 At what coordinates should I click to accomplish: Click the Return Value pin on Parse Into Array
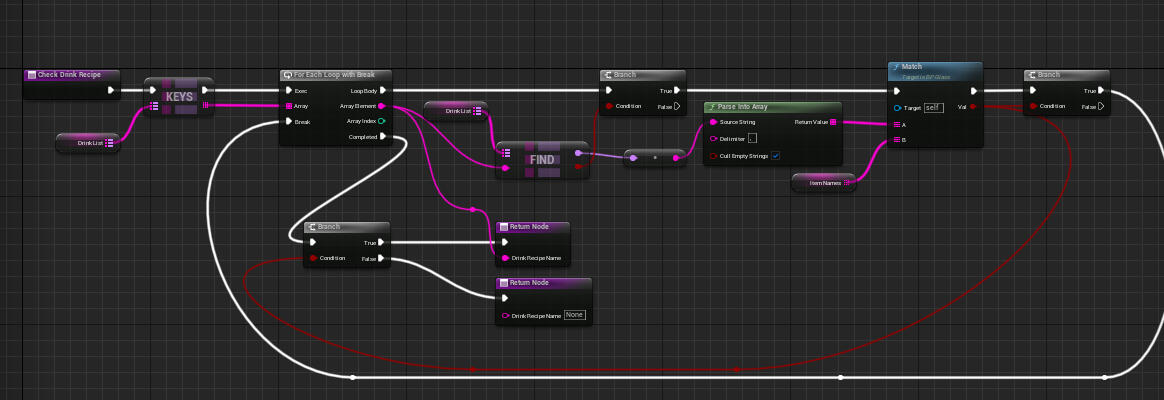833,122
